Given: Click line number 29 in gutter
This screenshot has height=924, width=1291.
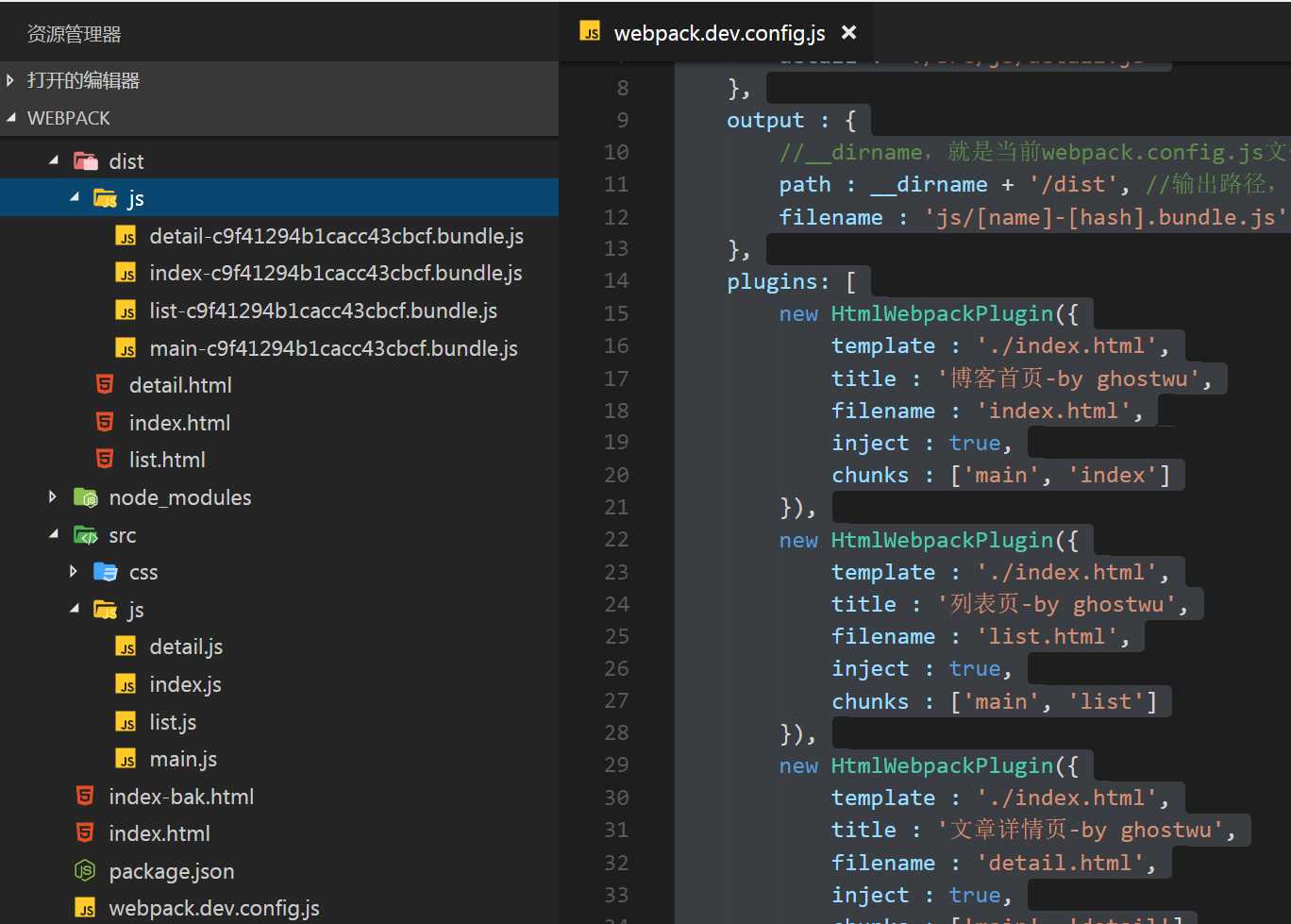Looking at the screenshot, I should [x=616, y=764].
